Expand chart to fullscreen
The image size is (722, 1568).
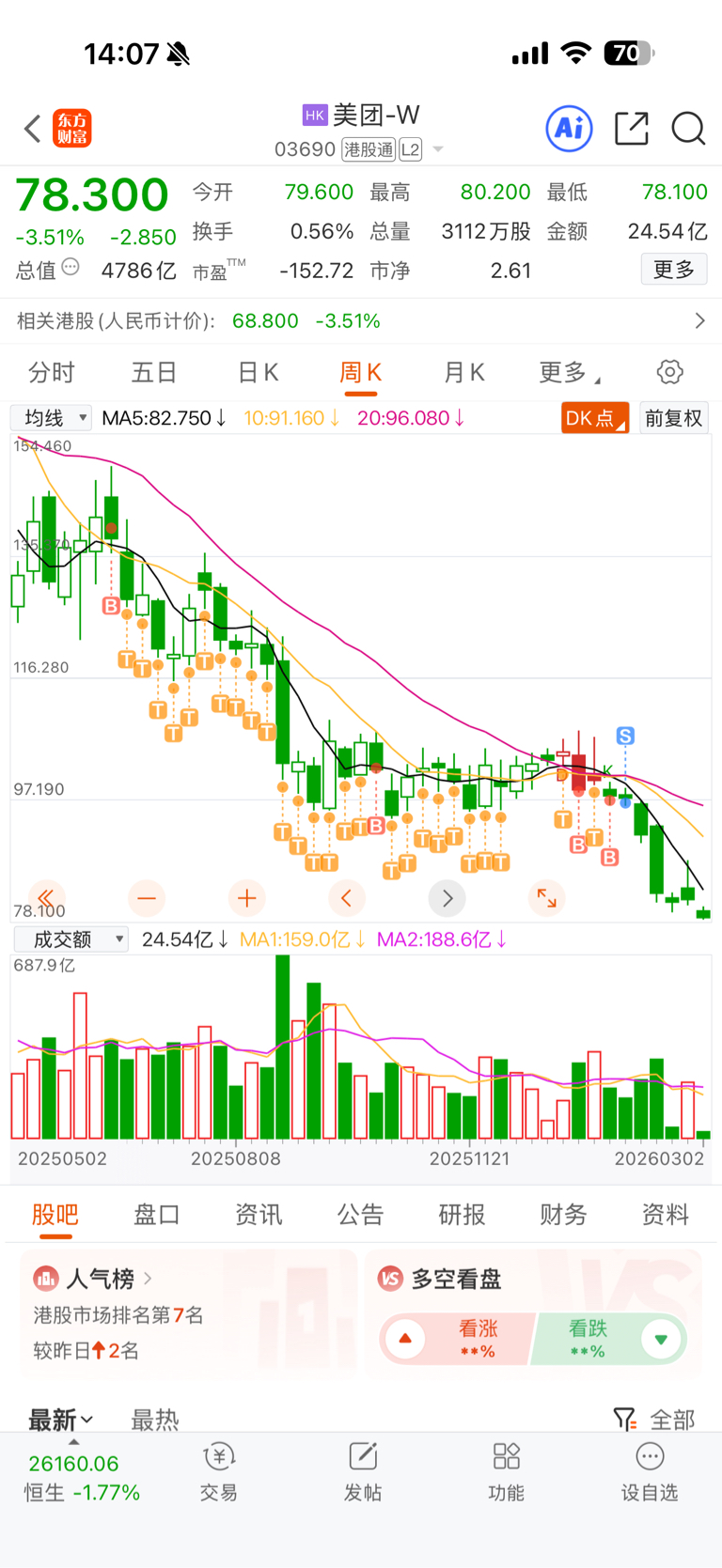click(547, 898)
